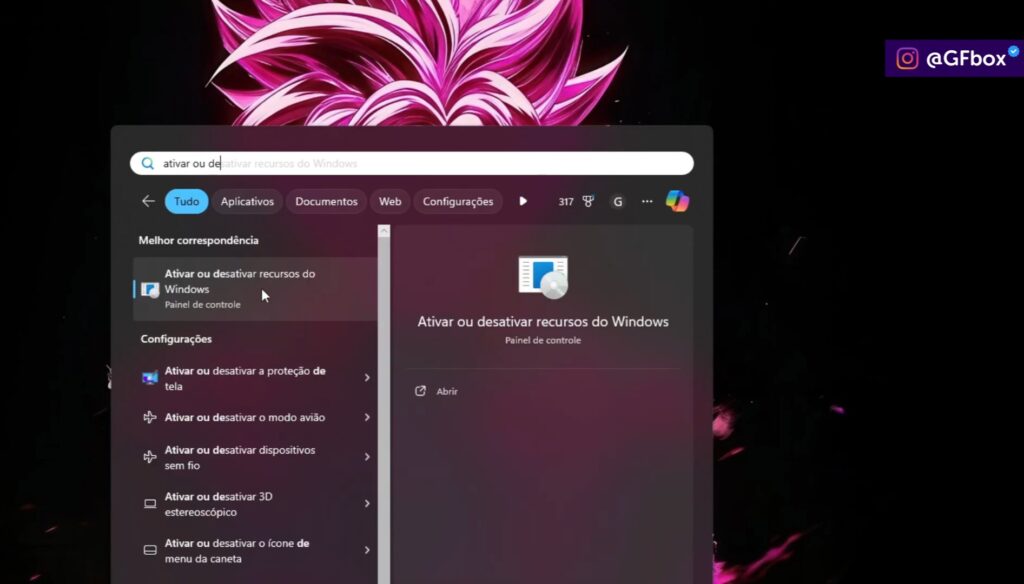Viewport: 1024px width, 584px height.
Task: Click the open external icon beside Abrir
Action: coord(421,391)
